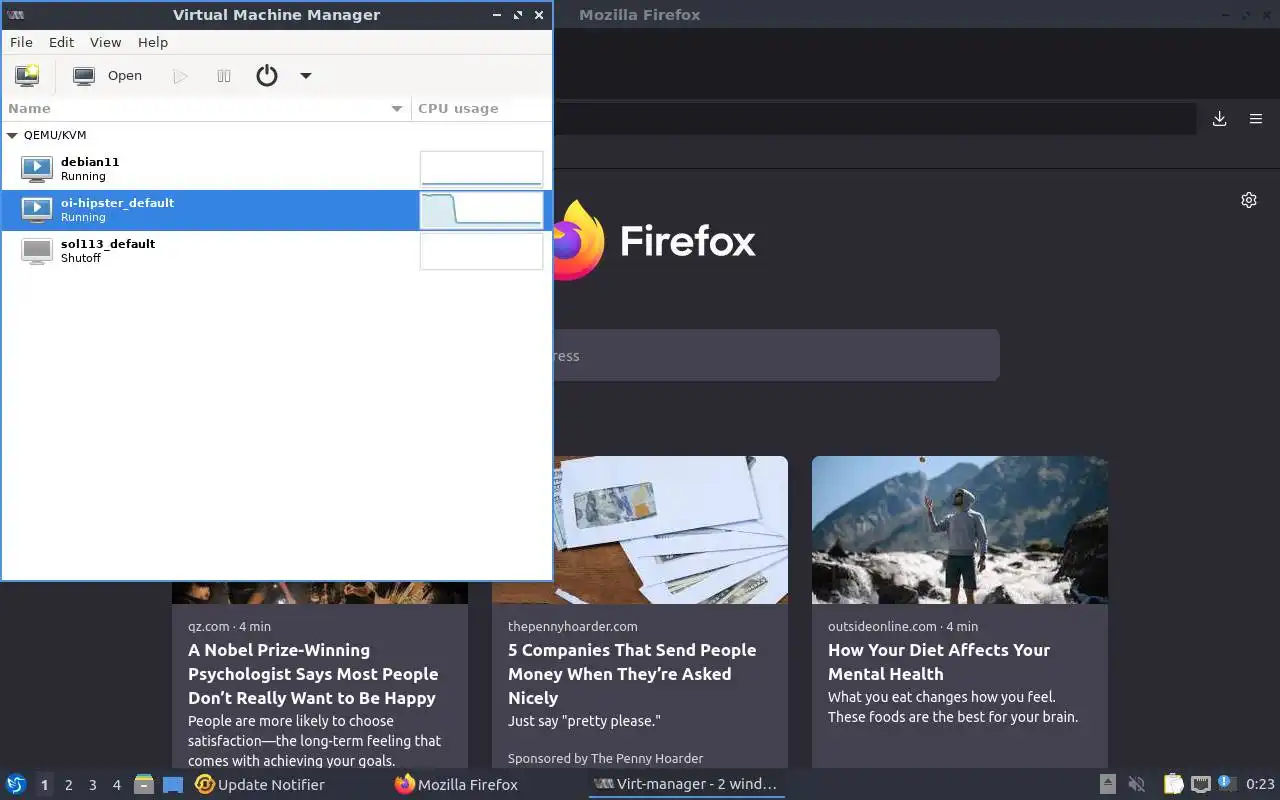
Task: Select sol113_default shutoff machine row
Action: tap(276, 251)
